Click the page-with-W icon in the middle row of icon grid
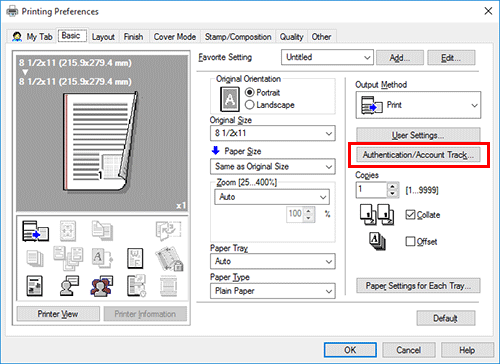The width and height of the screenshot is (500, 364). click(135, 258)
